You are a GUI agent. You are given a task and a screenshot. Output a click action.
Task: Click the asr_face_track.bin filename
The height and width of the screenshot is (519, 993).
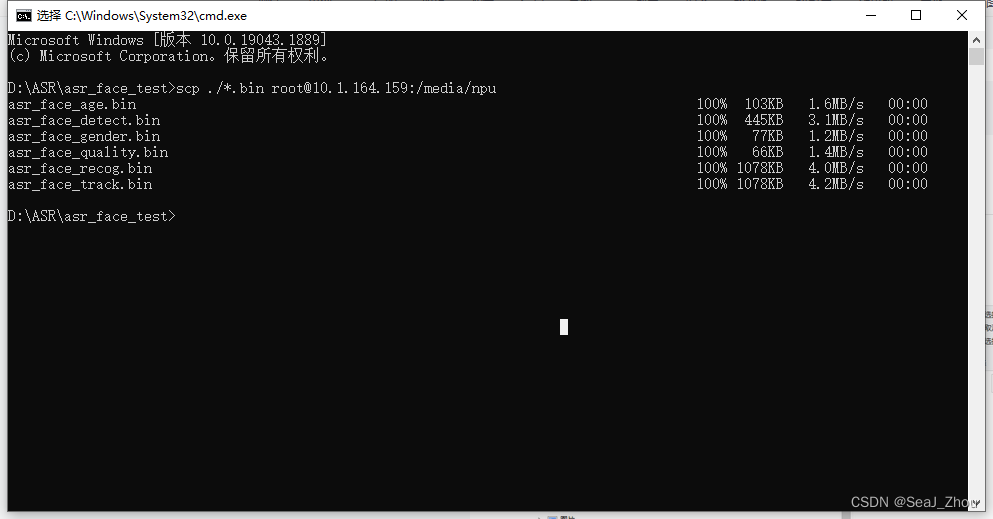coord(80,184)
